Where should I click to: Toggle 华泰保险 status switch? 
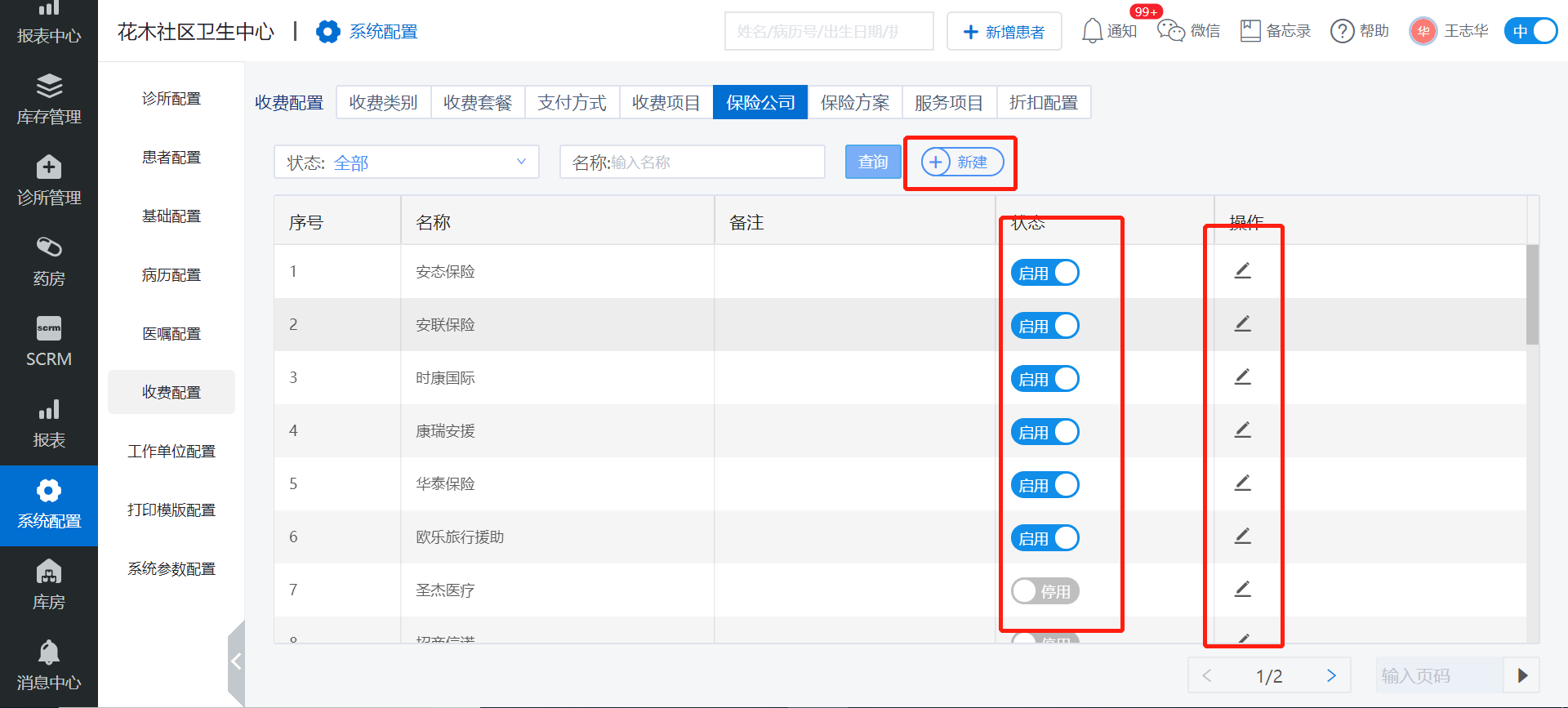[1045, 485]
